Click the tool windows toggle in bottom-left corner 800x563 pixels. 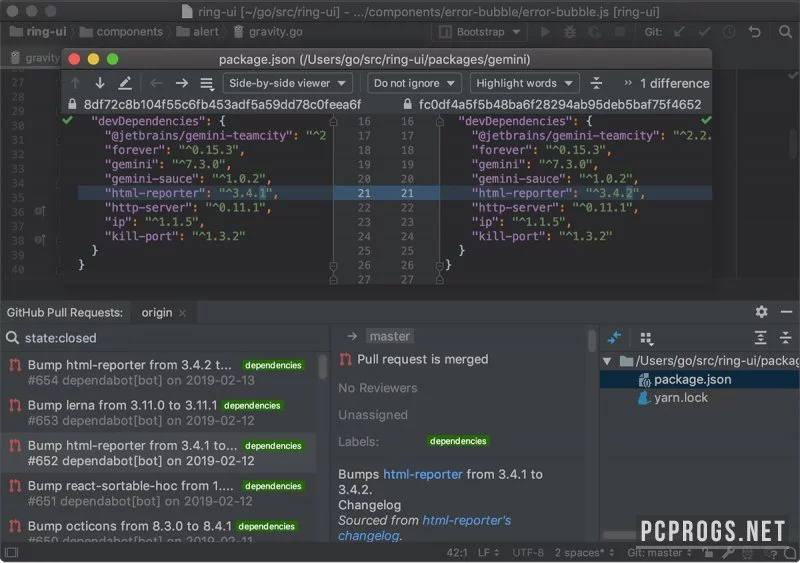(11, 552)
